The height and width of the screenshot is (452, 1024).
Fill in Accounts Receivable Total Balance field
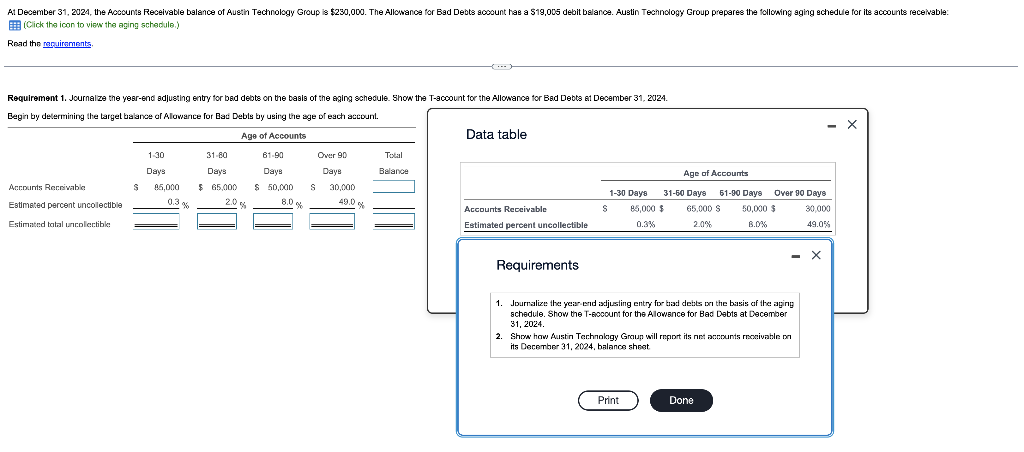[394, 187]
